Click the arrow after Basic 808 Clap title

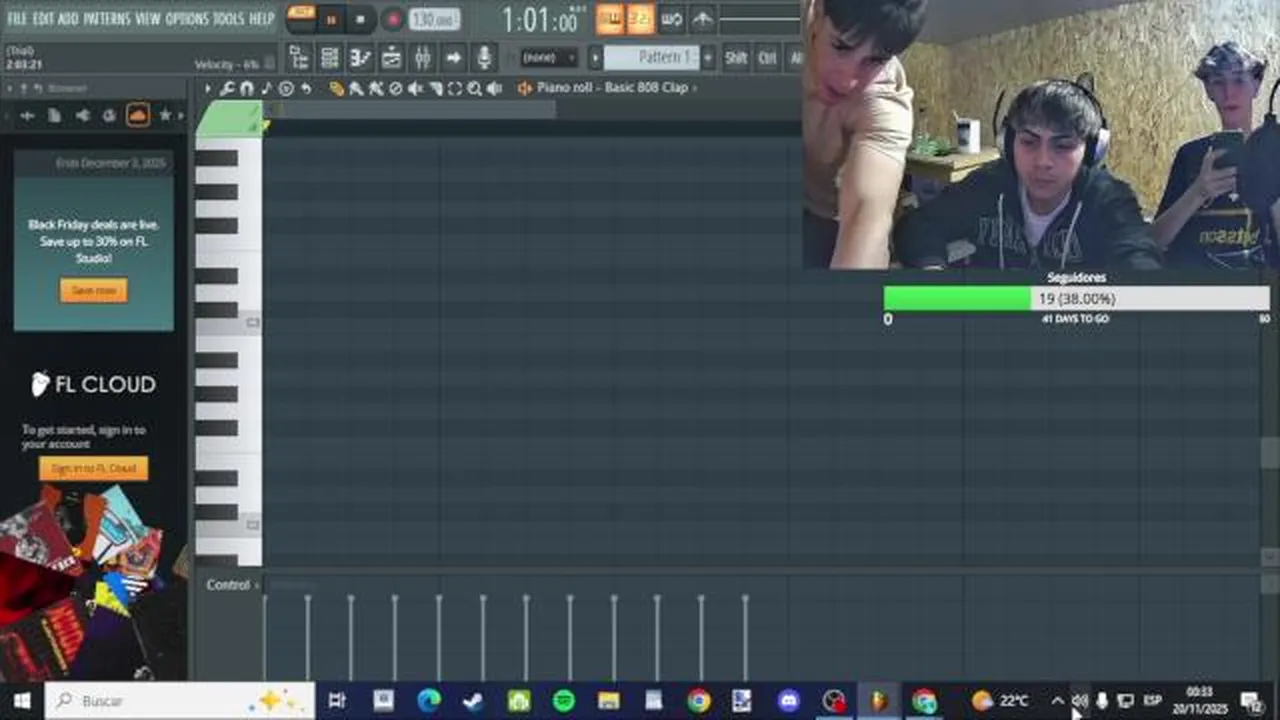pos(695,88)
